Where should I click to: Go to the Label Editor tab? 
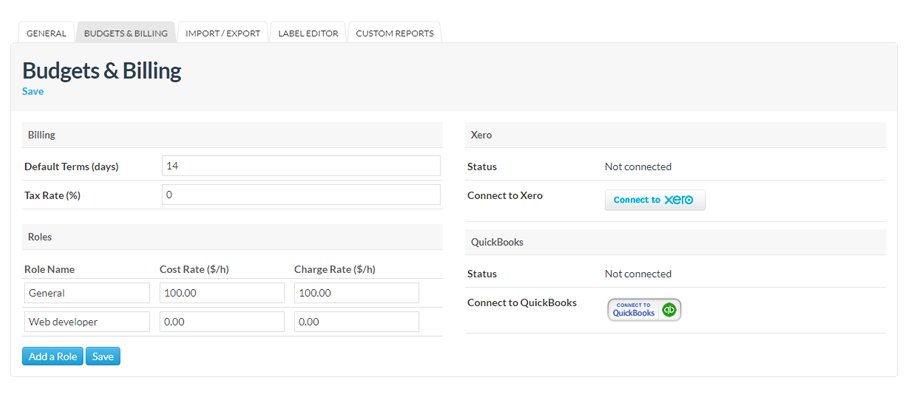click(x=308, y=33)
